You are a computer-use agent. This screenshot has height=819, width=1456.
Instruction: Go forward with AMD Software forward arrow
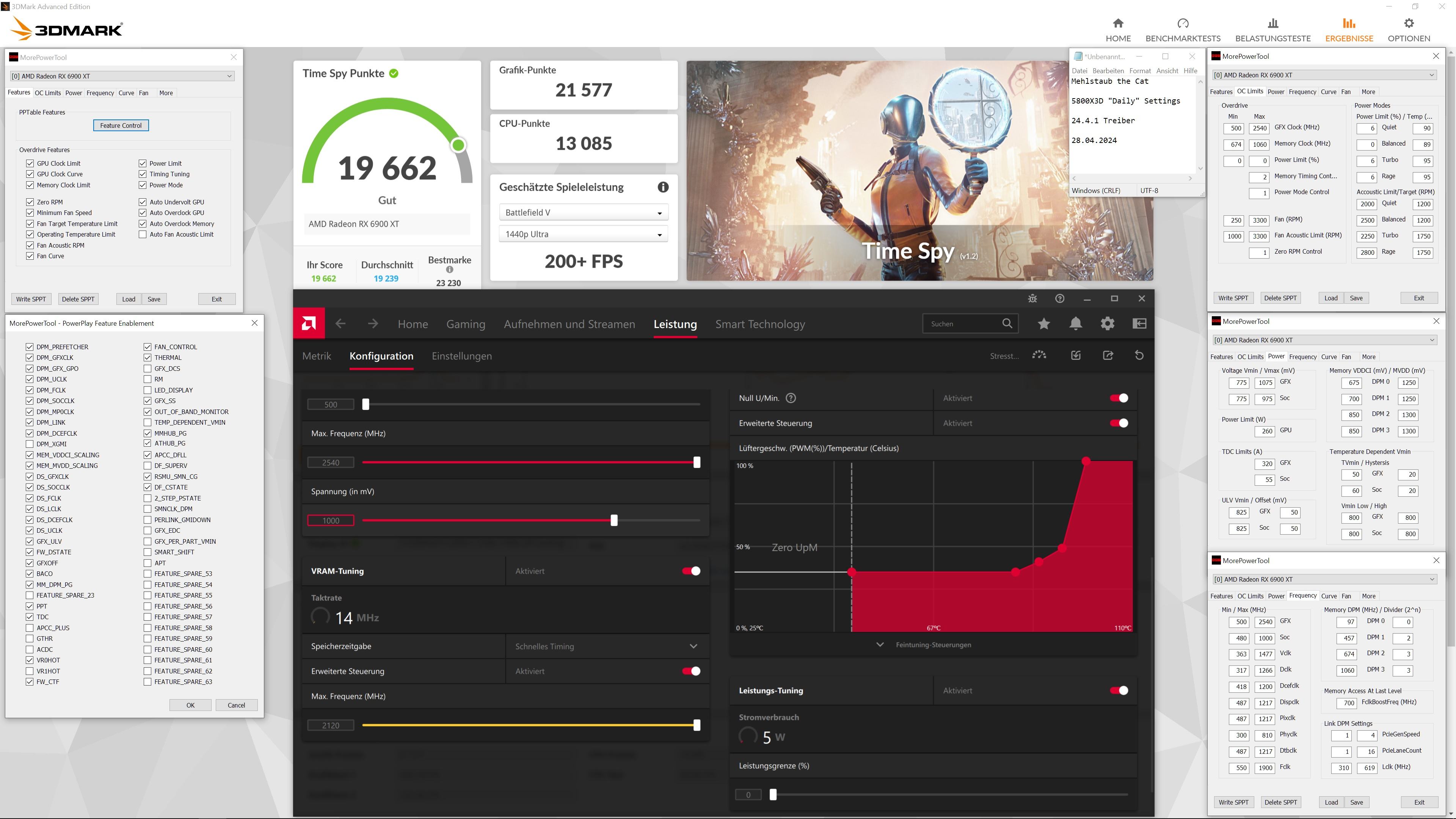coord(372,323)
